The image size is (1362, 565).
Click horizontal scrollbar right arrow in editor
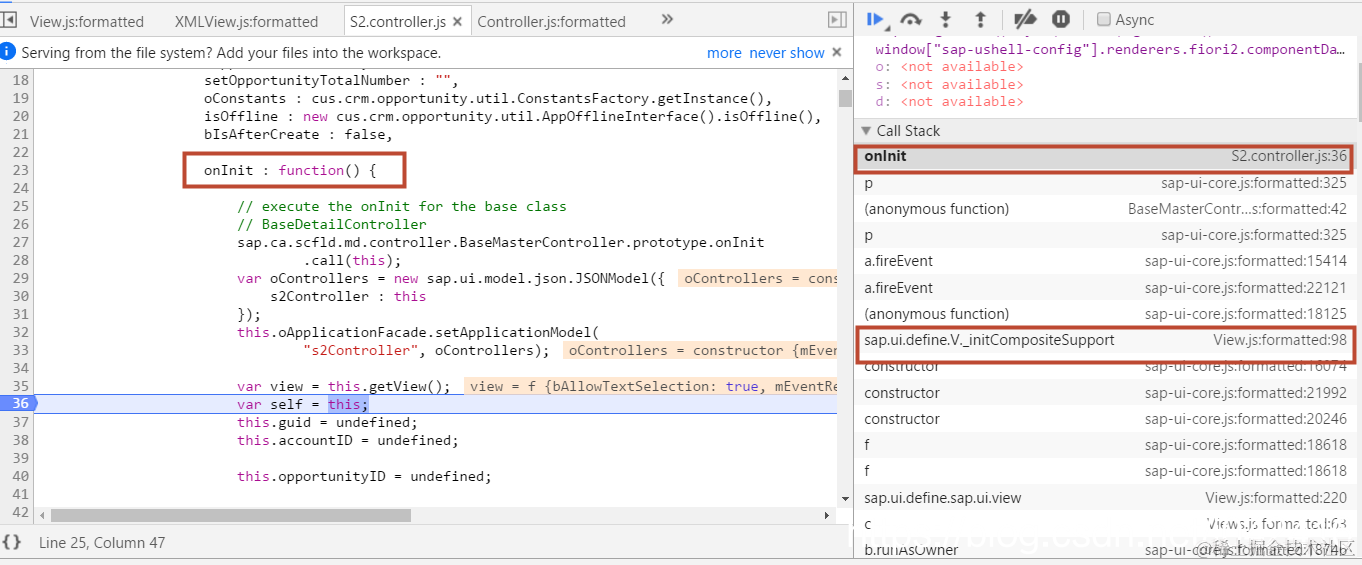[827, 516]
